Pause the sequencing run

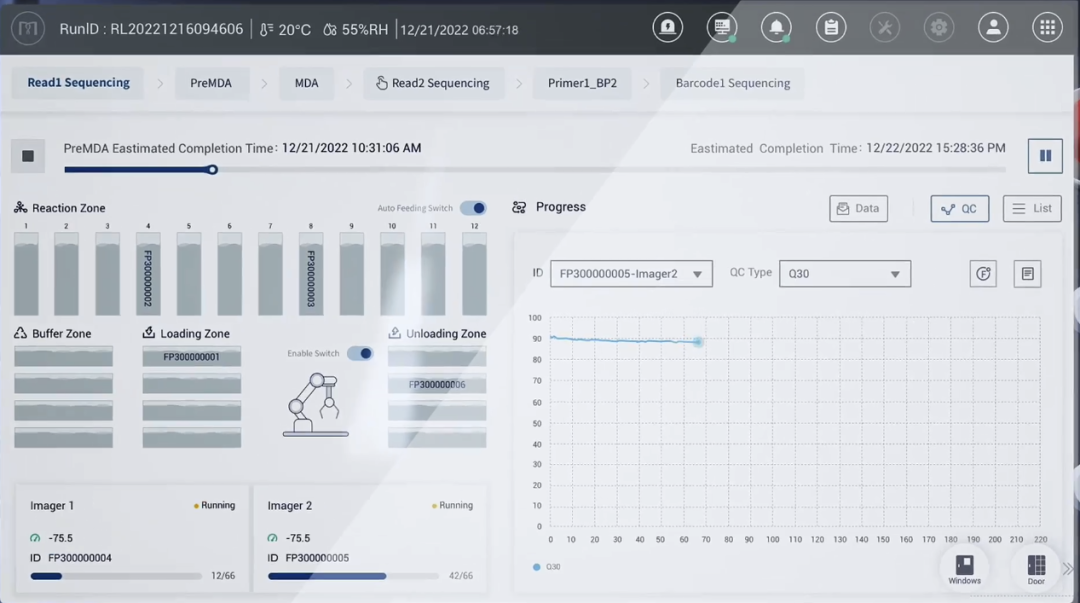(x=1045, y=156)
